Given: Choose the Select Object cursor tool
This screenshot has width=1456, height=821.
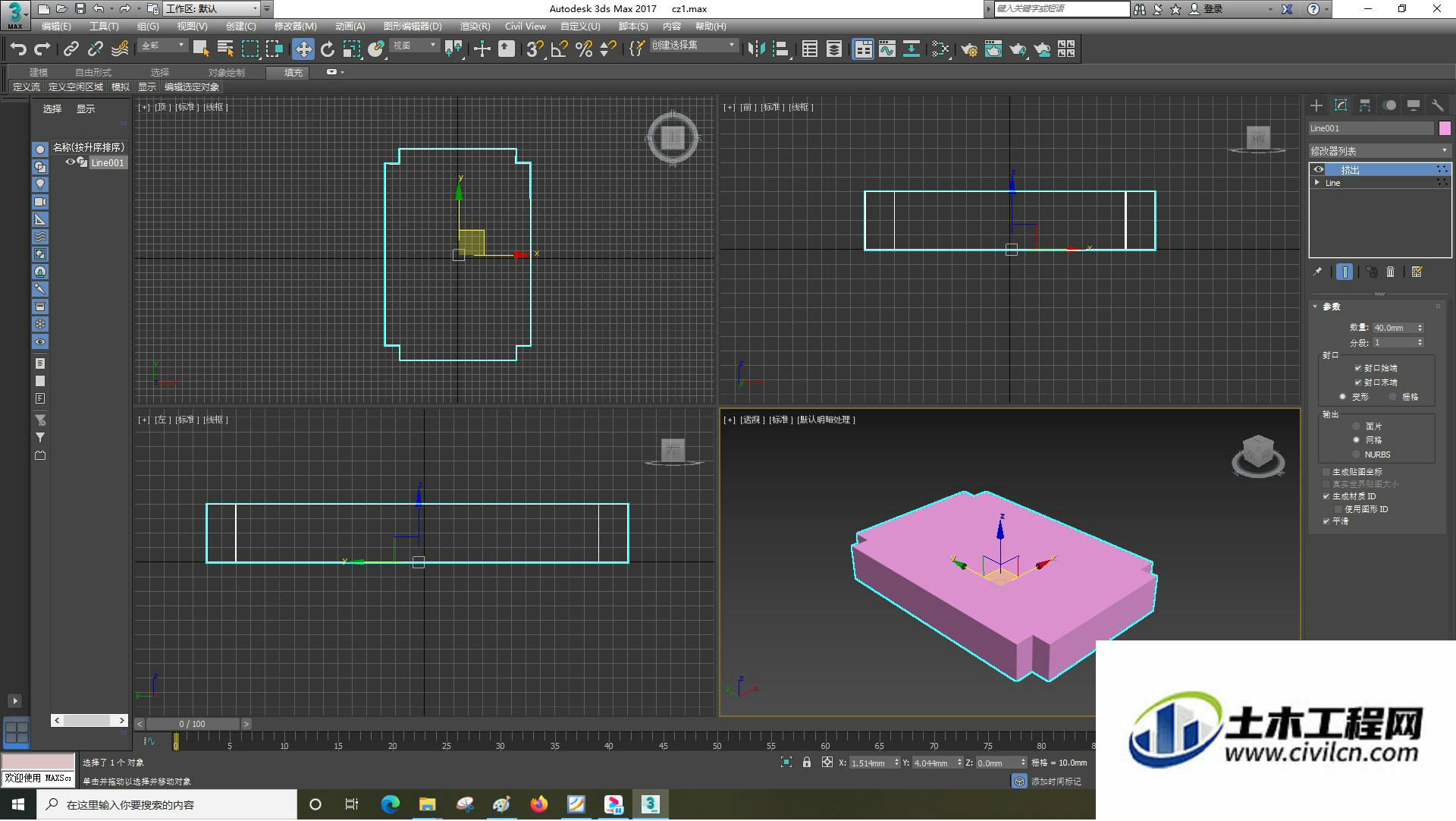Looking at the screenshot, I should [x=201, y=49].
